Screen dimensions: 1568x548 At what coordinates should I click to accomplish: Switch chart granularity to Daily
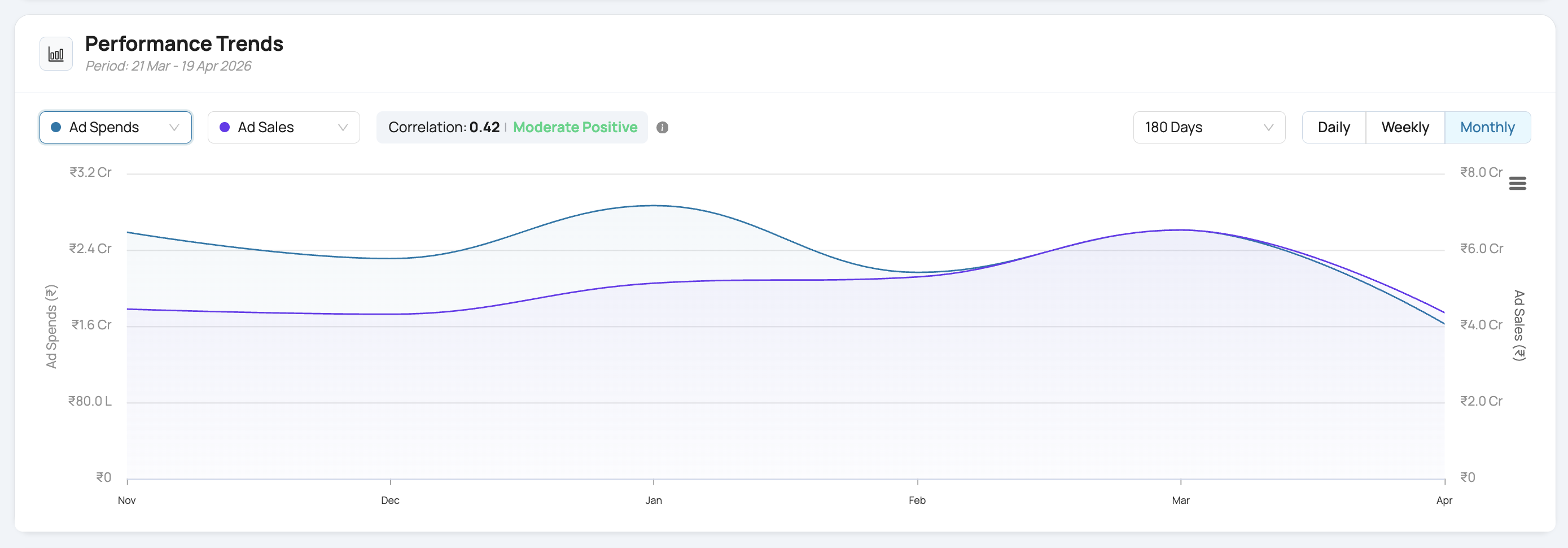(x=1334, y=128)
